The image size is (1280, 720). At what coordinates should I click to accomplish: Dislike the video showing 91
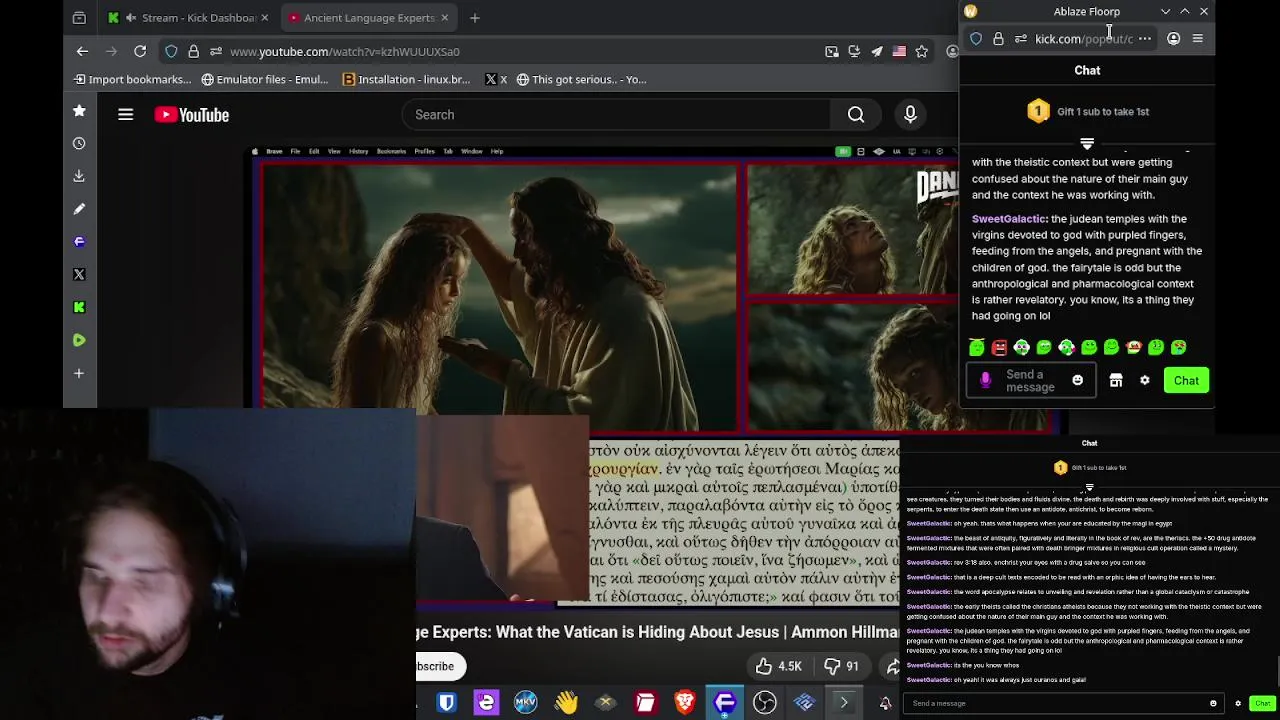(x=841, y=666)
